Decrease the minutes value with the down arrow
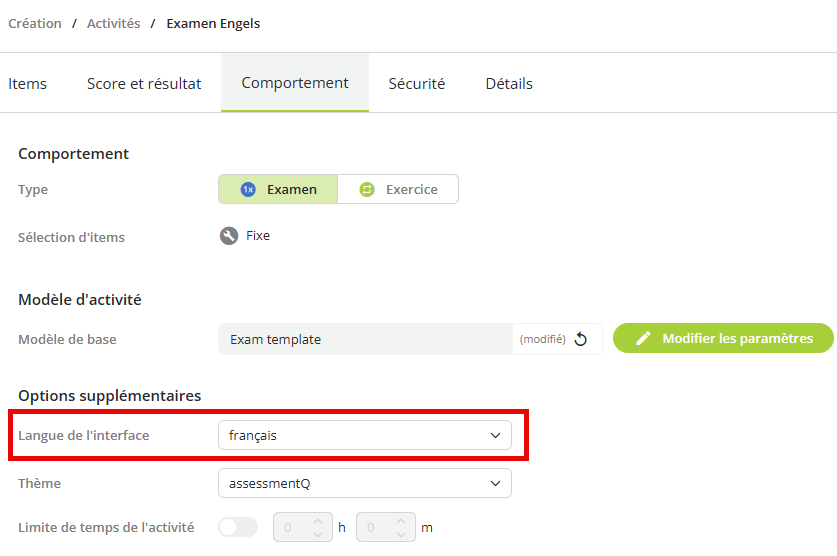This screenshot has height=556, width=837. click(x=401, y=534)
